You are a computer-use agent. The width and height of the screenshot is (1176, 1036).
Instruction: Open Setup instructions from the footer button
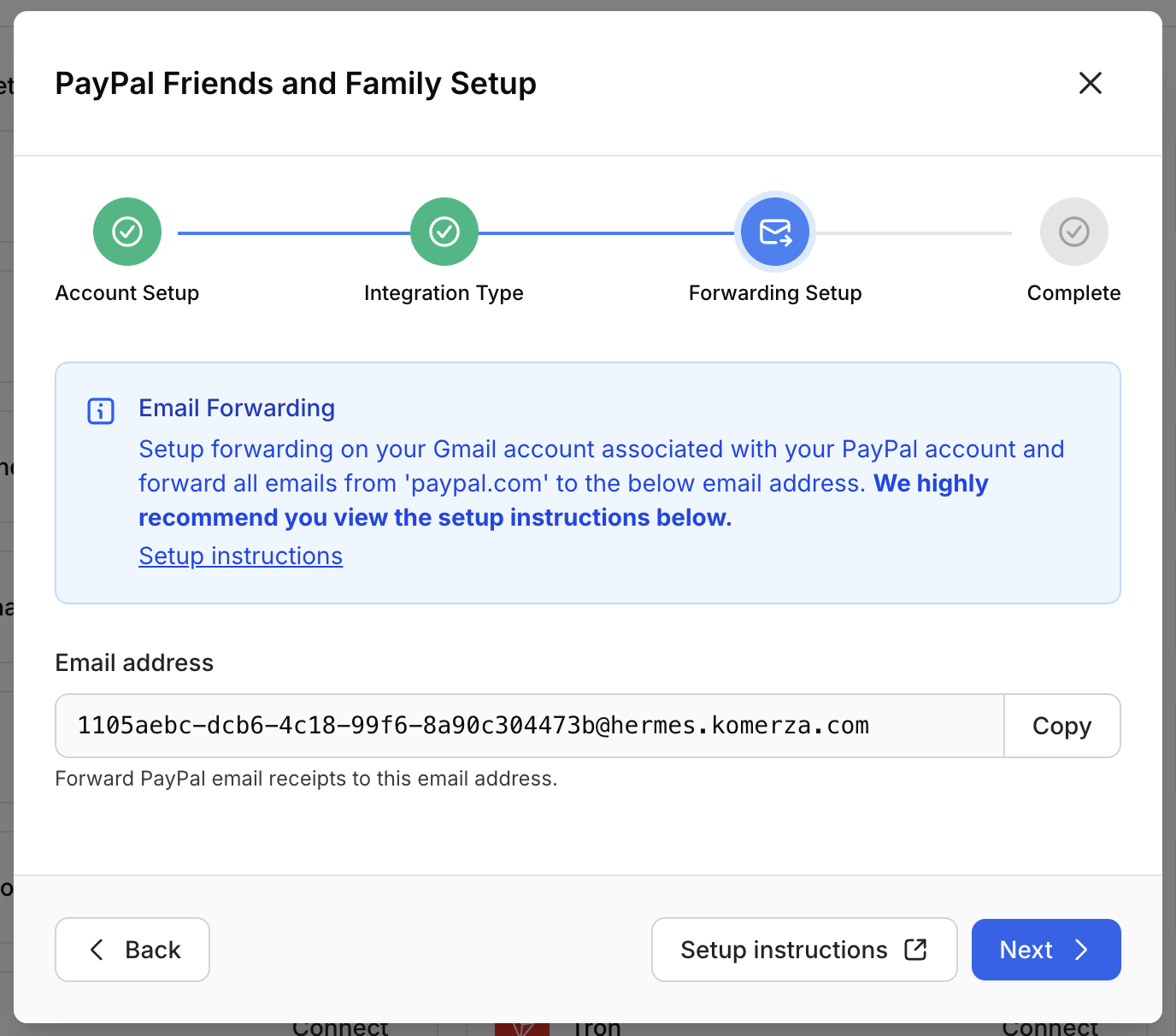803,950
